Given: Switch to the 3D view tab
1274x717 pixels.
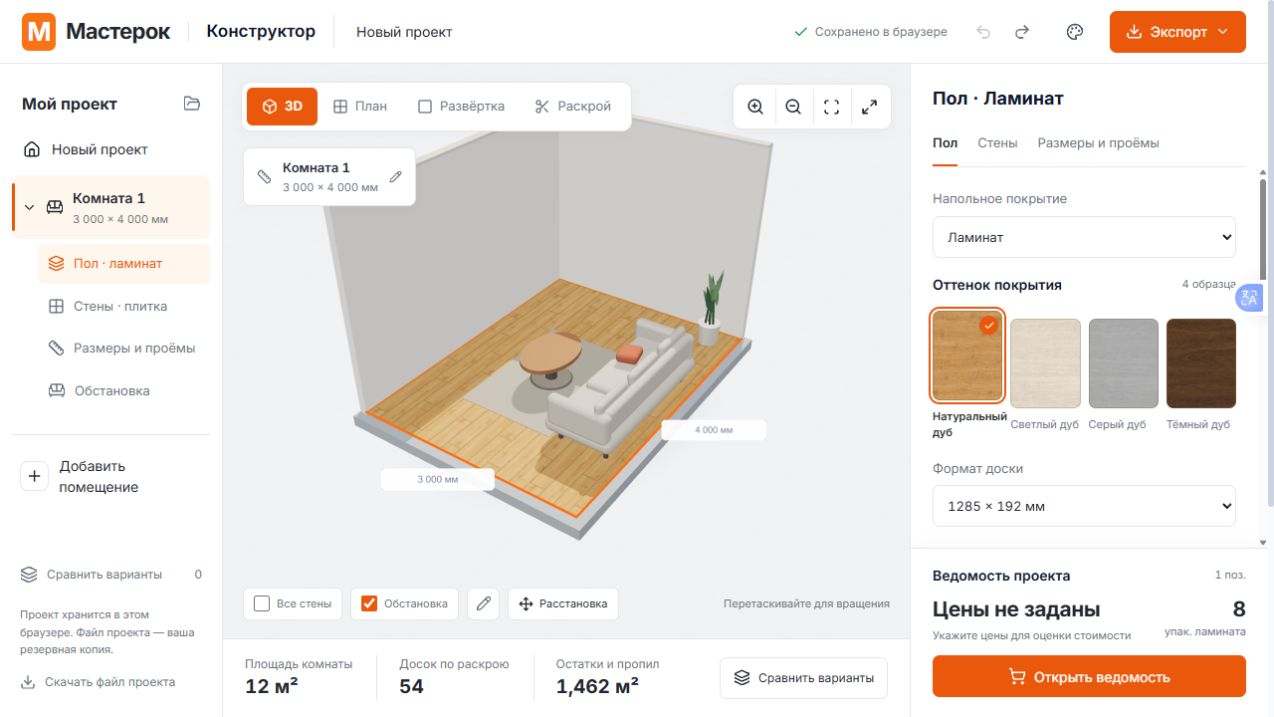Looking at the screenshot, I should coord(282,107).
